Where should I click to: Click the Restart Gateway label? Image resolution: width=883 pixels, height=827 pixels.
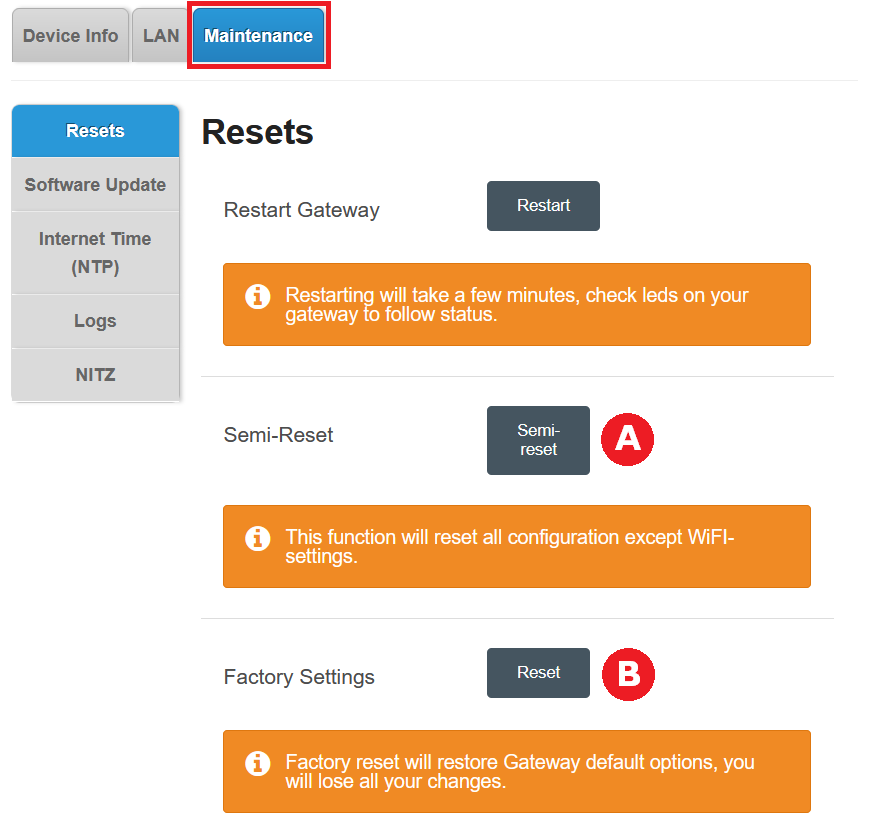[x=300, y=210]
